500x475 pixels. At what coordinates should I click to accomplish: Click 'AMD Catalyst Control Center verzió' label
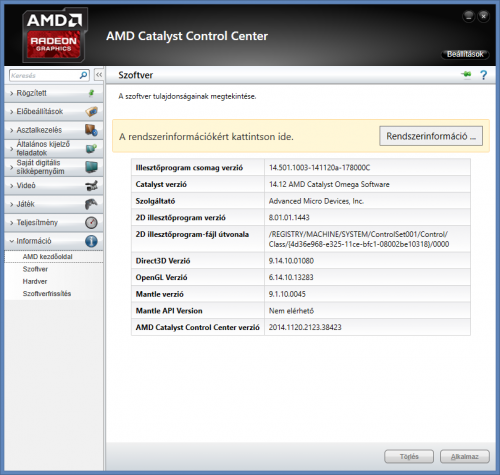[x=197, y=327]
